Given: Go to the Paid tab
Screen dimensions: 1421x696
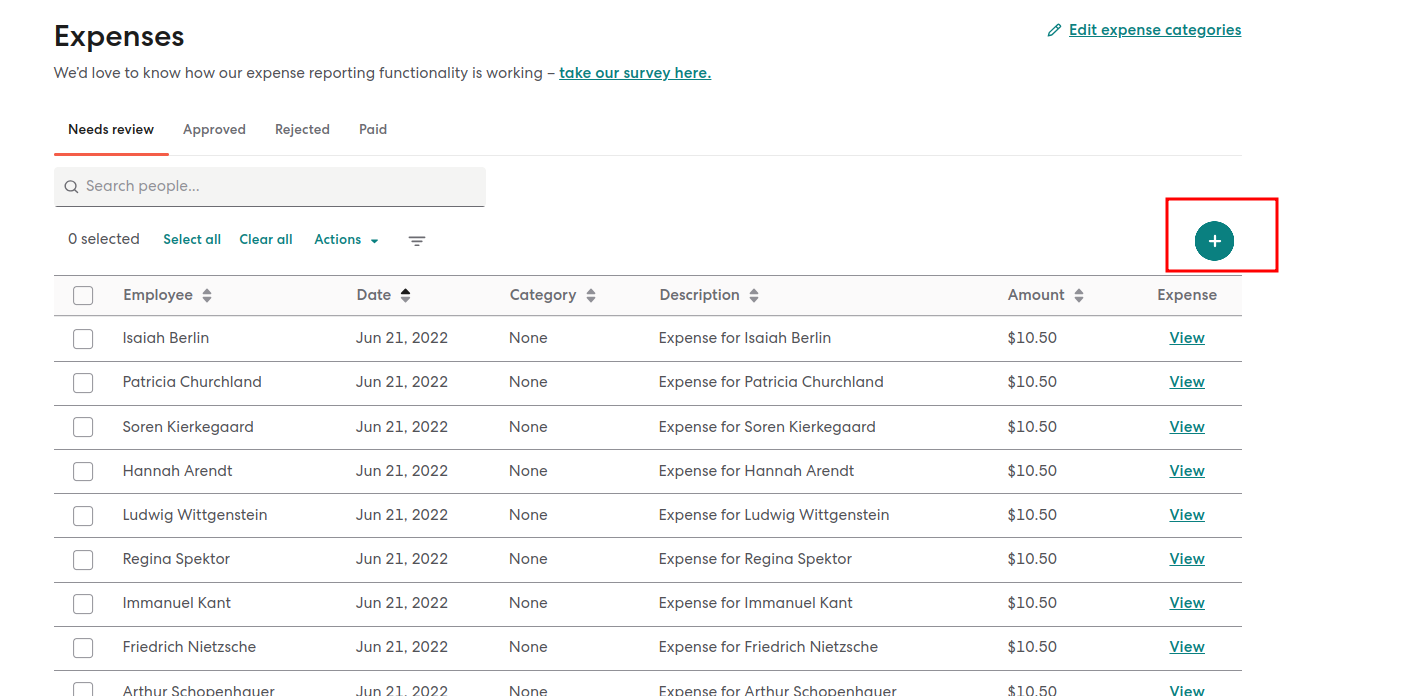Looking at the screenshot, I should tap(373, 130).
